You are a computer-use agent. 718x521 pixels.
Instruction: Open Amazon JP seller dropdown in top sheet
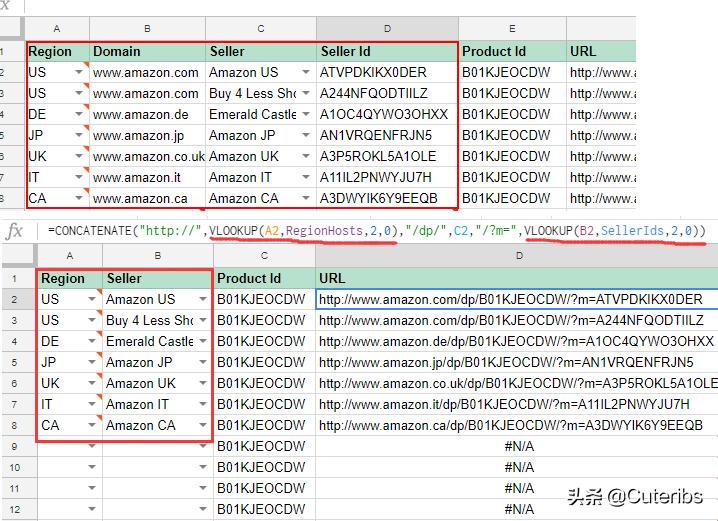[x=306, y=135]
